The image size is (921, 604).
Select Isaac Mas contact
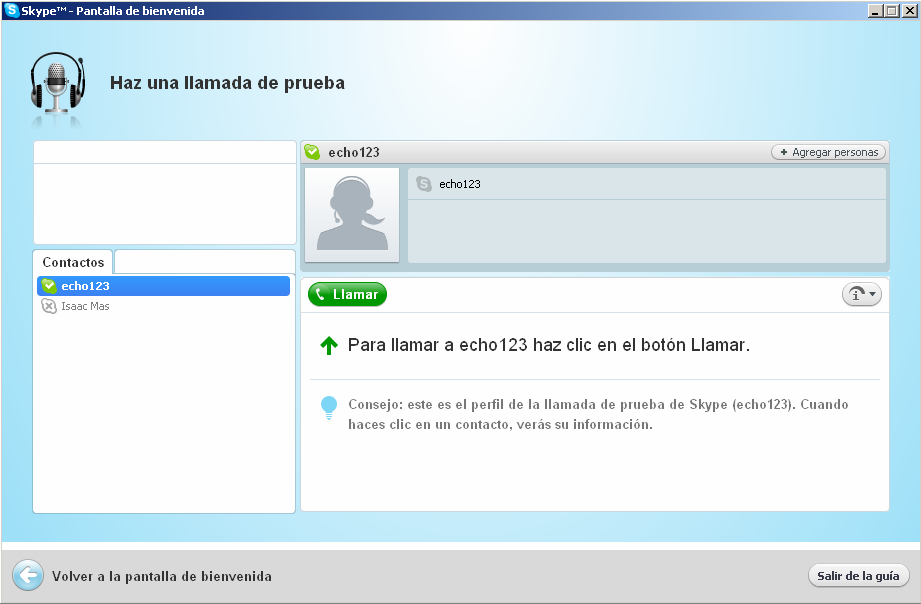[x=163, y=306]
